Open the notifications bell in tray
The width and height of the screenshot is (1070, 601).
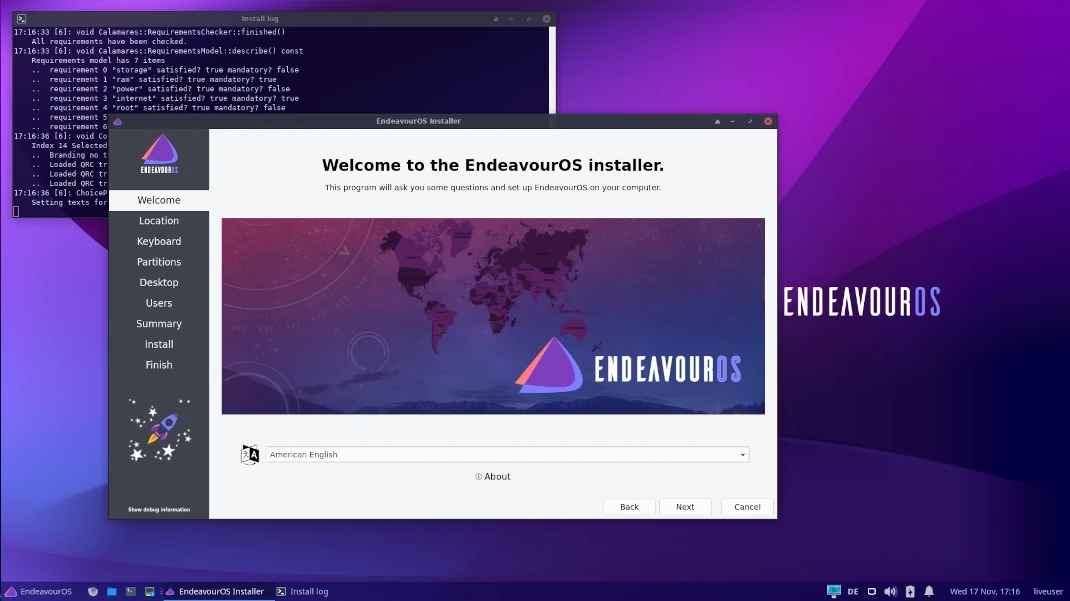929,591
